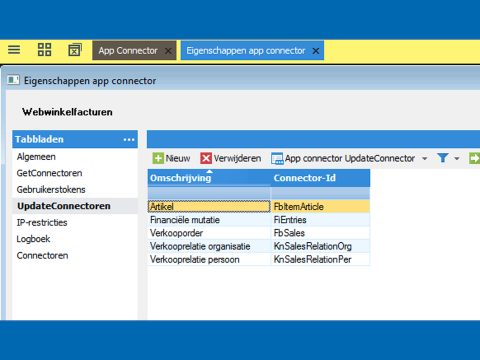Select the Verkooporder row

(209, 233)
